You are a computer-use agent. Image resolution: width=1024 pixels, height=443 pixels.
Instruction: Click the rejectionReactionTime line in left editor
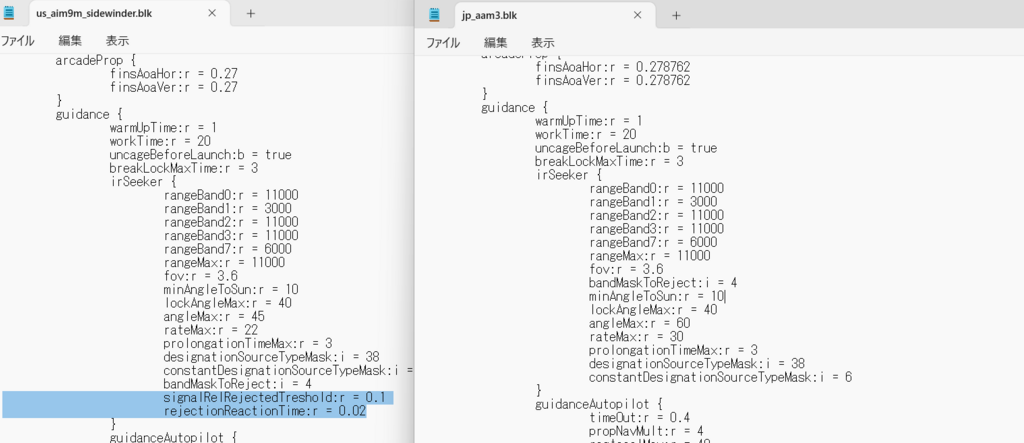[264, 410]
